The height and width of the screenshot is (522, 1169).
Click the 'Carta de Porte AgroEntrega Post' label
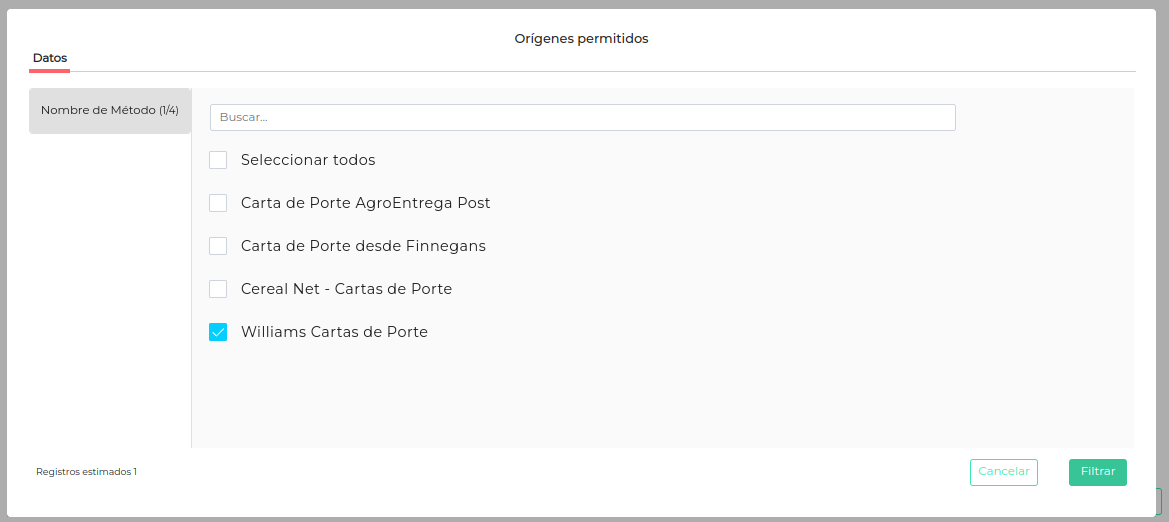(365, 203)
